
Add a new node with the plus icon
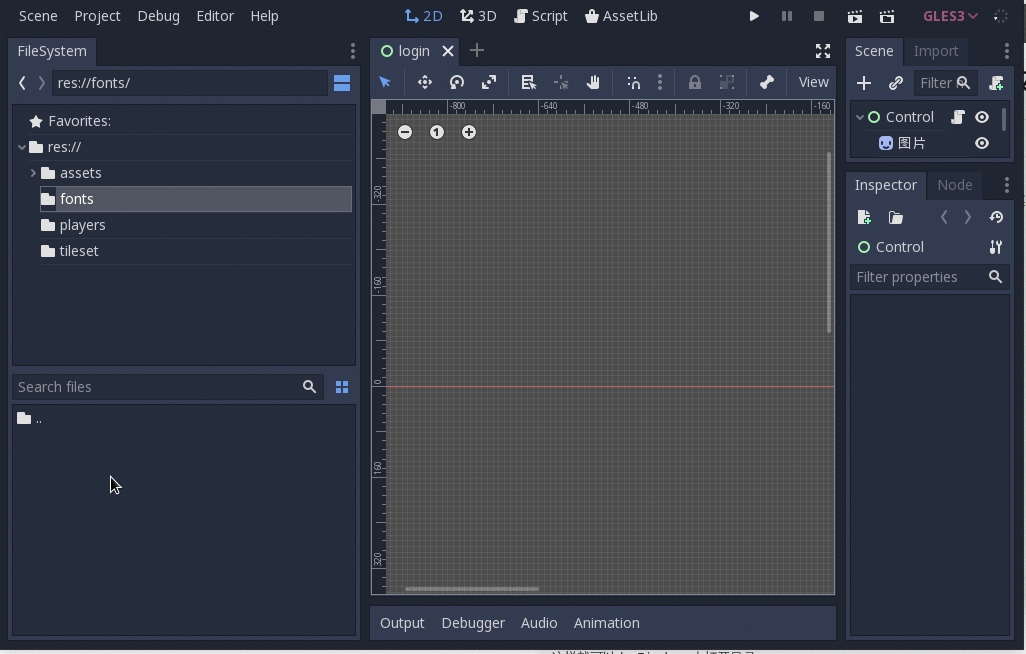(864, 83)
